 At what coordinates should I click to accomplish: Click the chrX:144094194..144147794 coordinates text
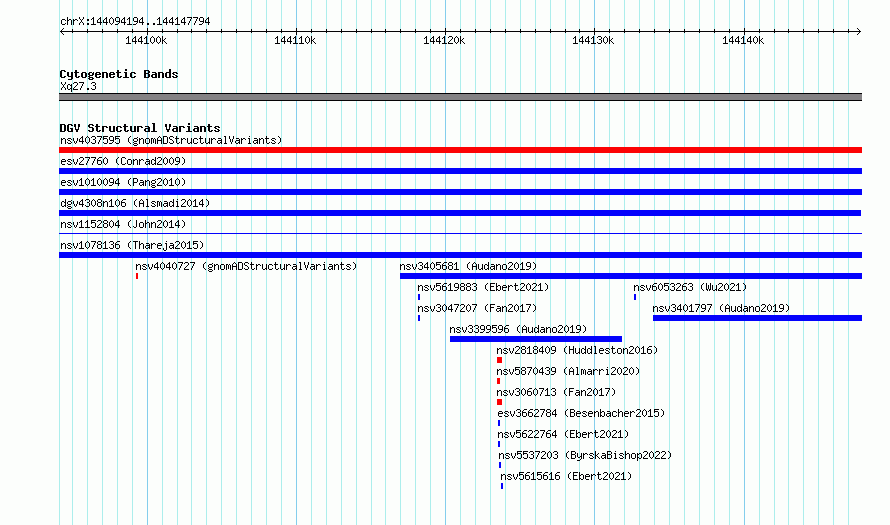tap(135, 21)
